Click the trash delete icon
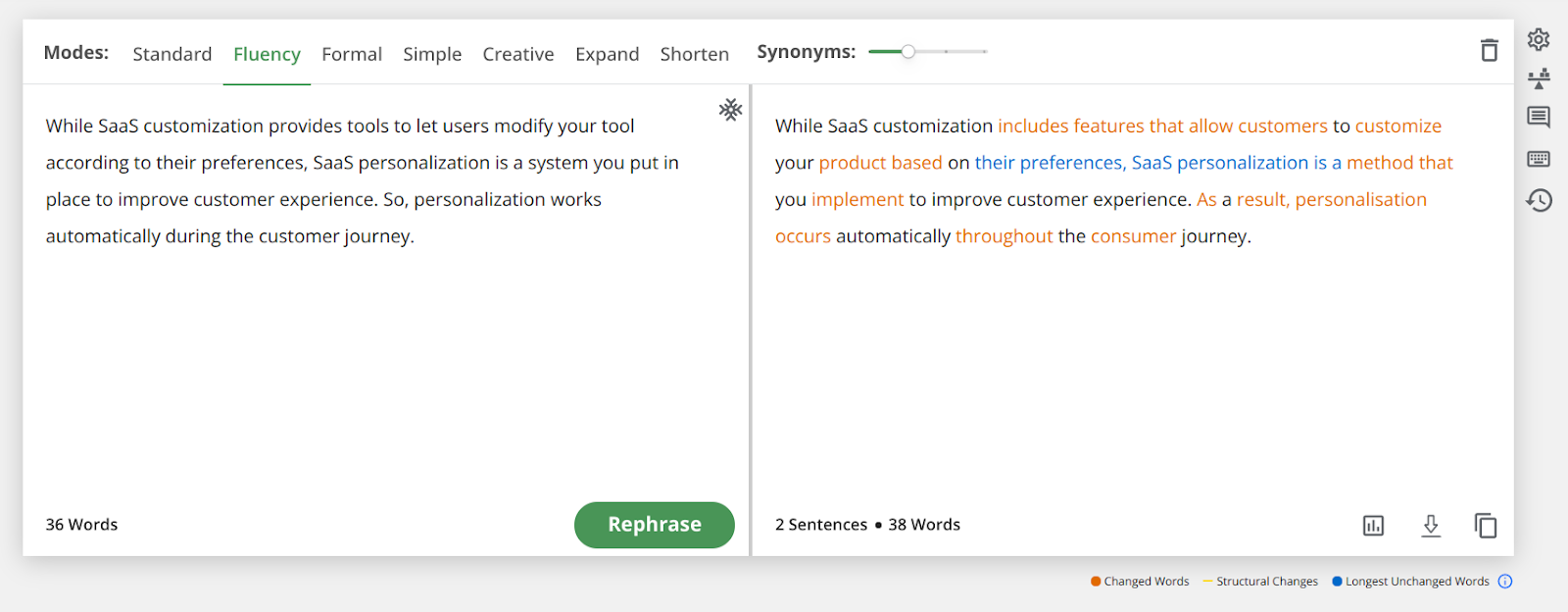Screen dimensions: 1568x612 point(1489,50)
